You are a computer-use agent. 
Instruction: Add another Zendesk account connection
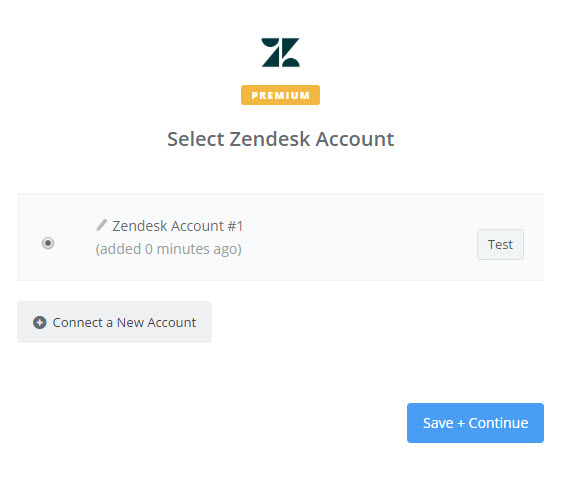(114, 322)
